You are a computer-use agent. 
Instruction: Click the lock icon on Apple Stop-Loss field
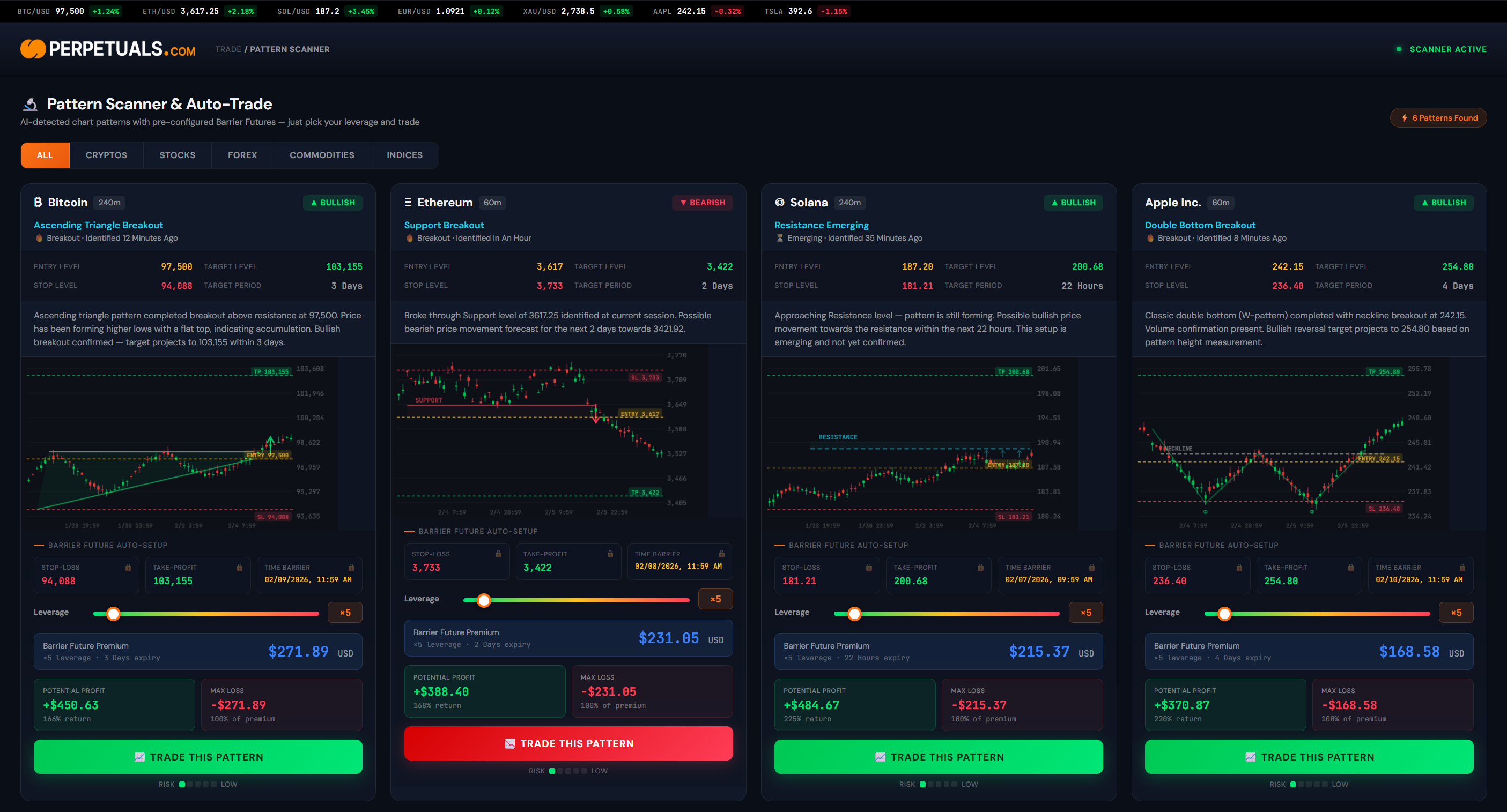[1239, 567]
